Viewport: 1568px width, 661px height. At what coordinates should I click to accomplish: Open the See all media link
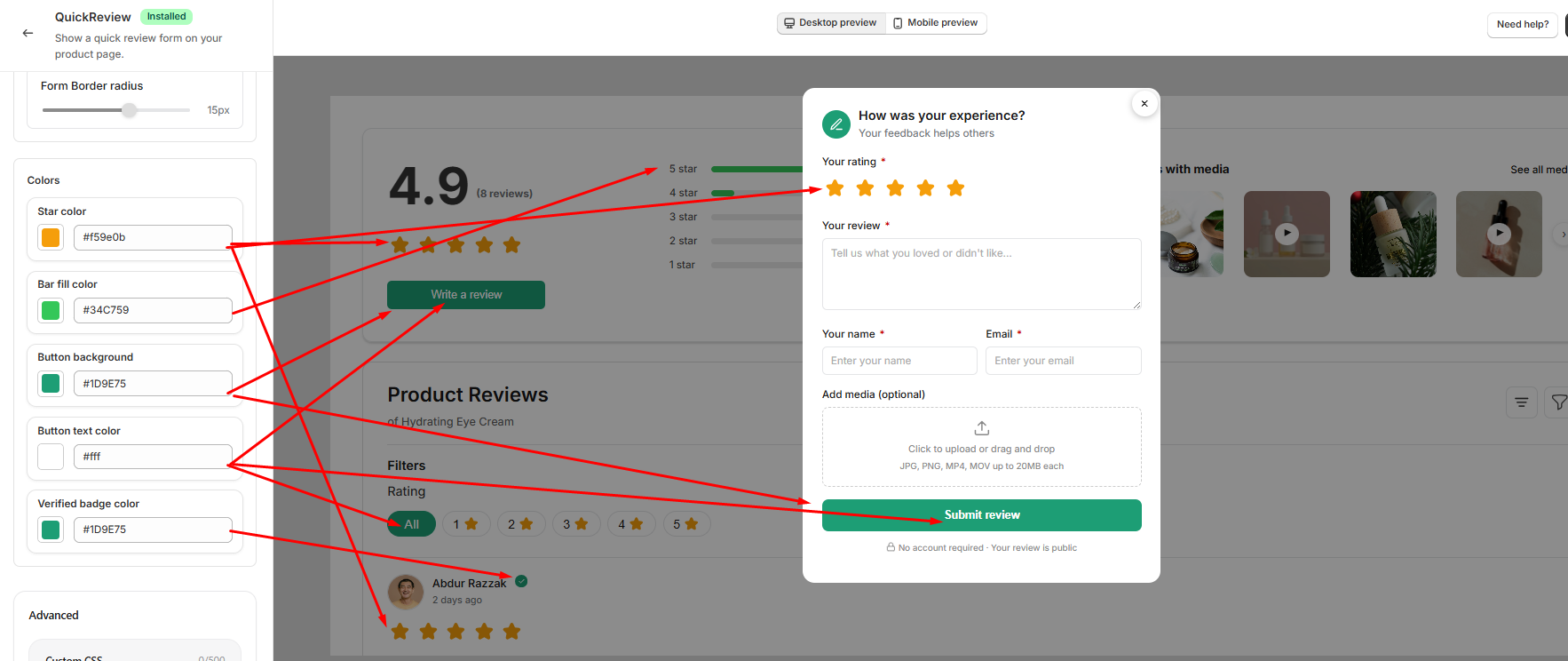point(1539,170)
